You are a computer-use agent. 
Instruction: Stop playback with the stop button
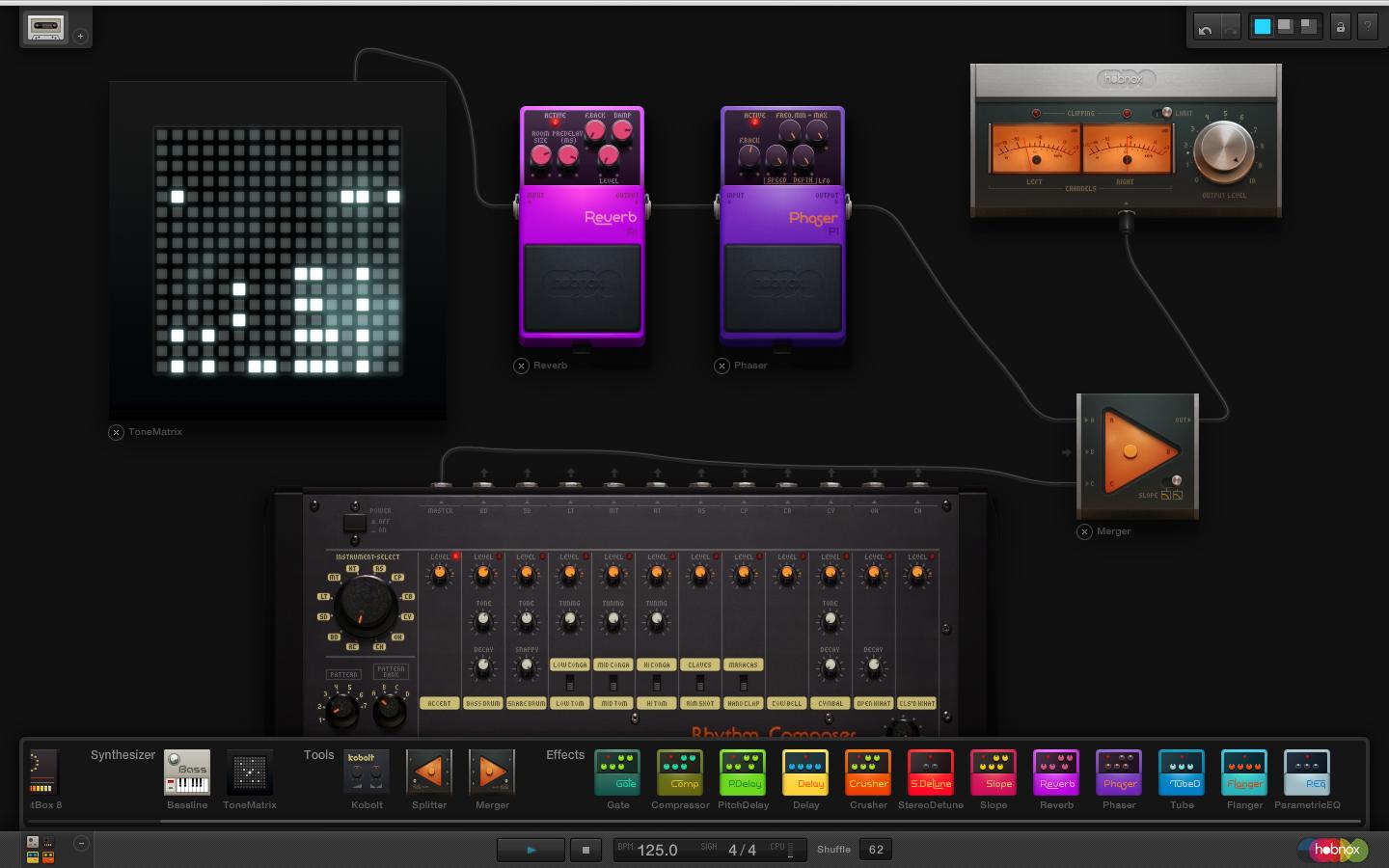point(586,850)
